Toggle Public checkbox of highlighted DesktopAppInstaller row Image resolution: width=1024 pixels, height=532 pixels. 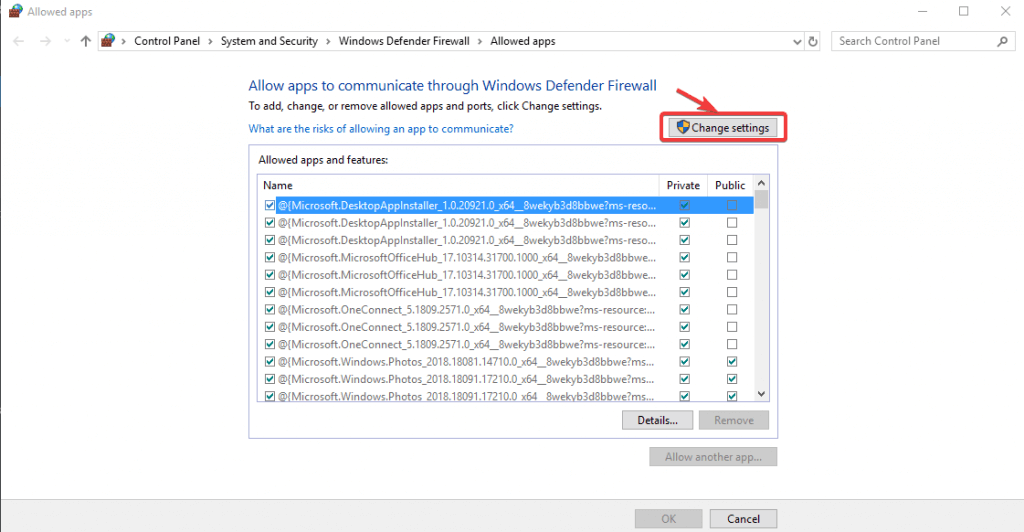coord(732,205)
